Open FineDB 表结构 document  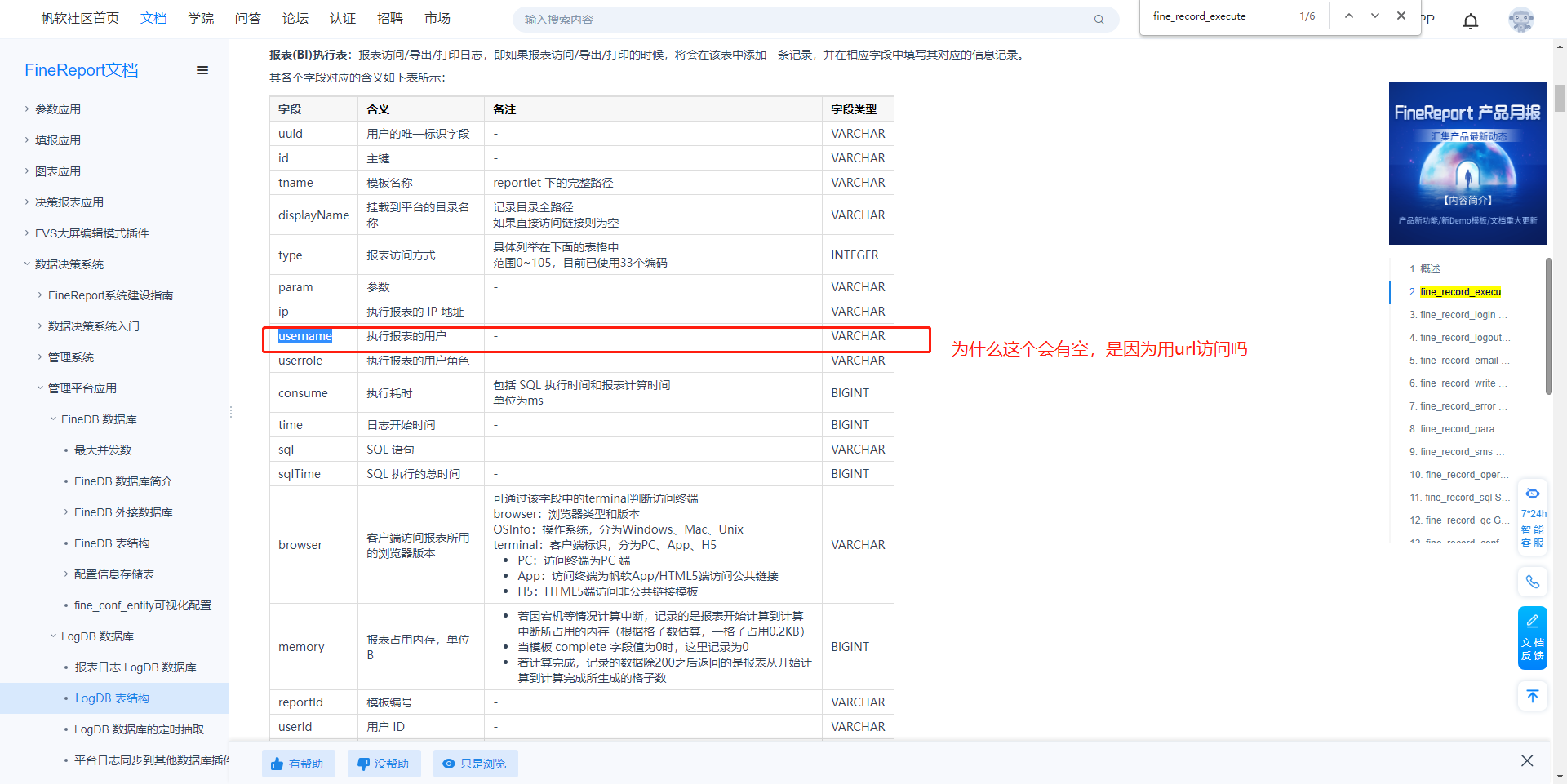tap(112, 543)
